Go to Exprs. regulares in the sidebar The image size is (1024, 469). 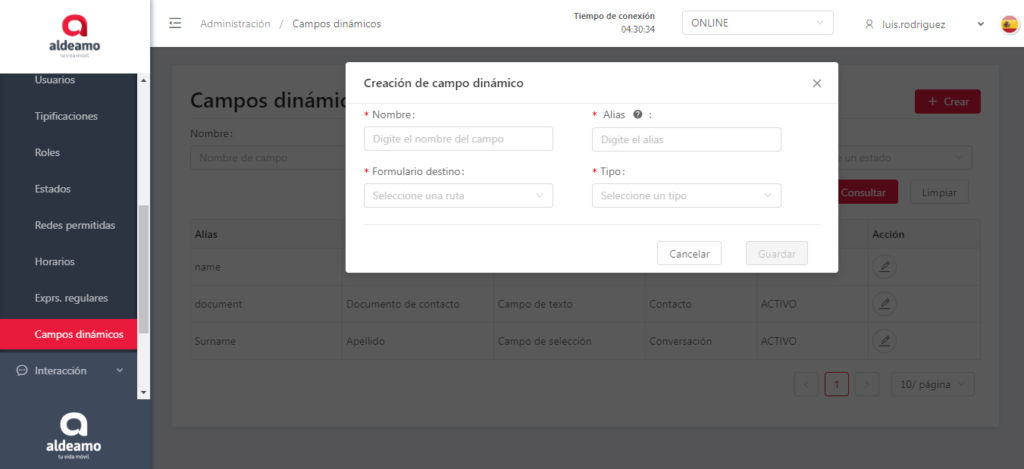coord(71,298)
